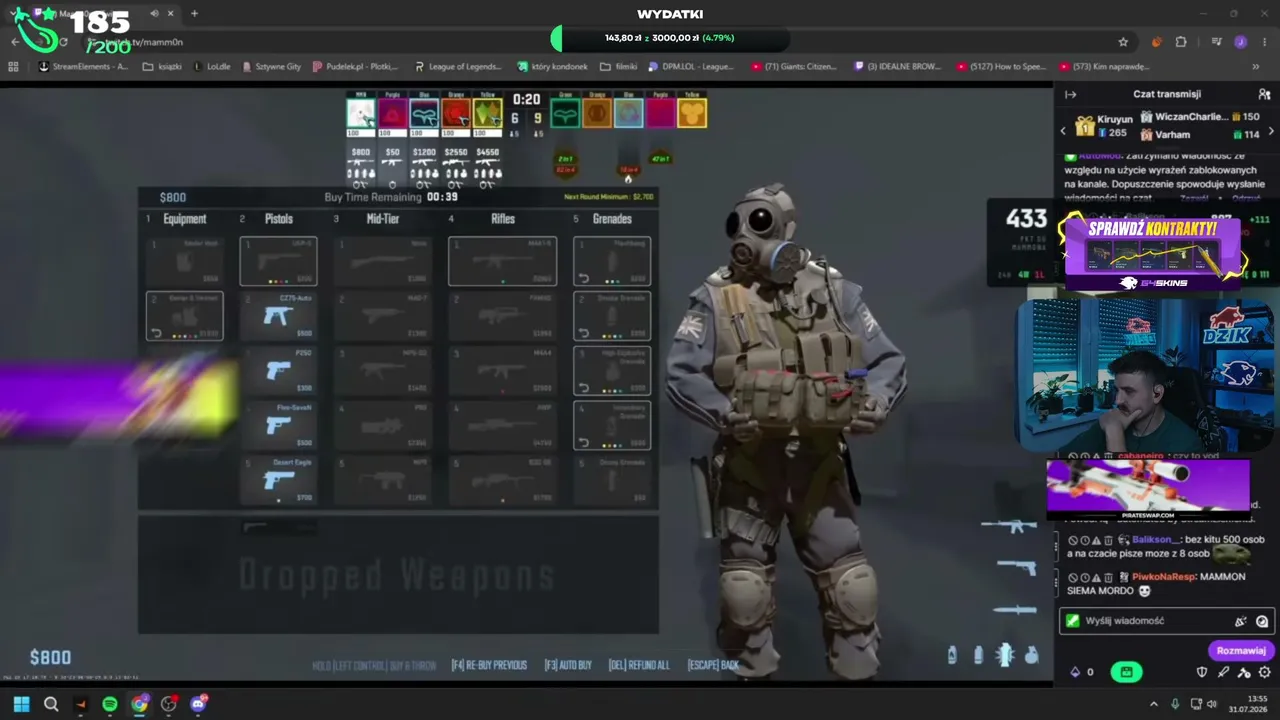
Task: Claim the green channel points bonus
Action: click(x=1126, y=672)
